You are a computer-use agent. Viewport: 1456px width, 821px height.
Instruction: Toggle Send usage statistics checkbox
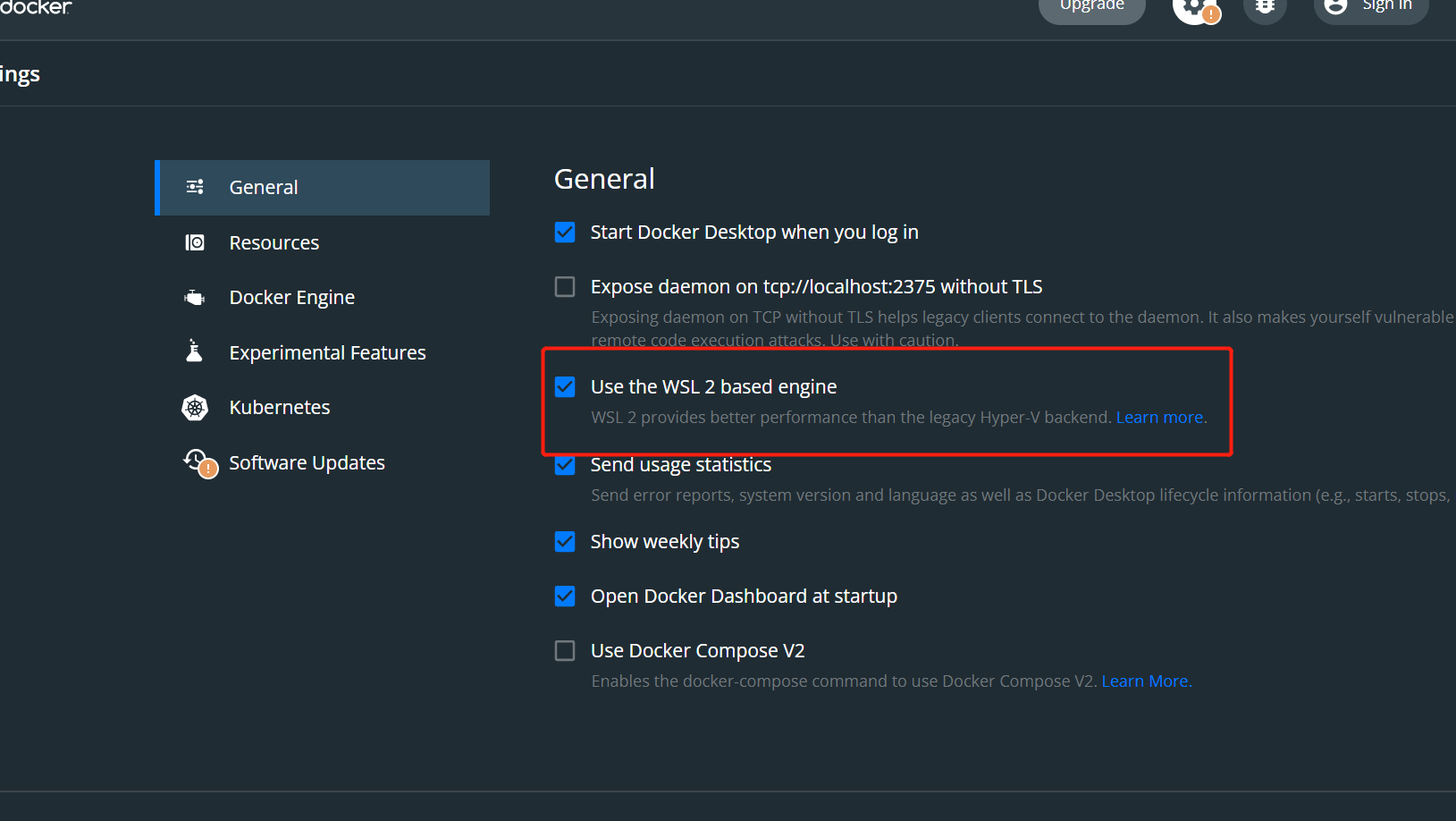tap(565, 466)
